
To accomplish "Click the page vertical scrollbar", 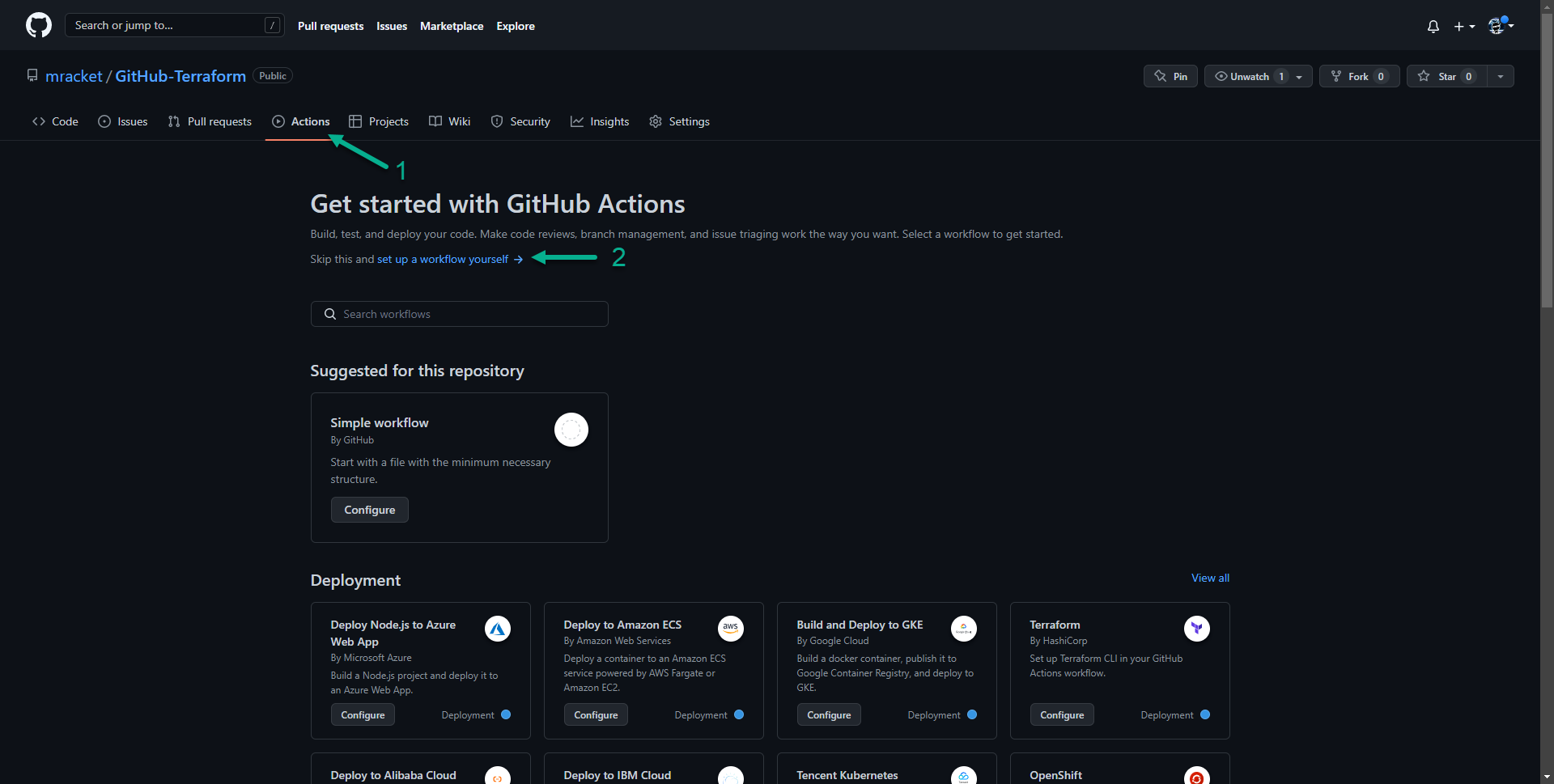I will [1547, 162].
